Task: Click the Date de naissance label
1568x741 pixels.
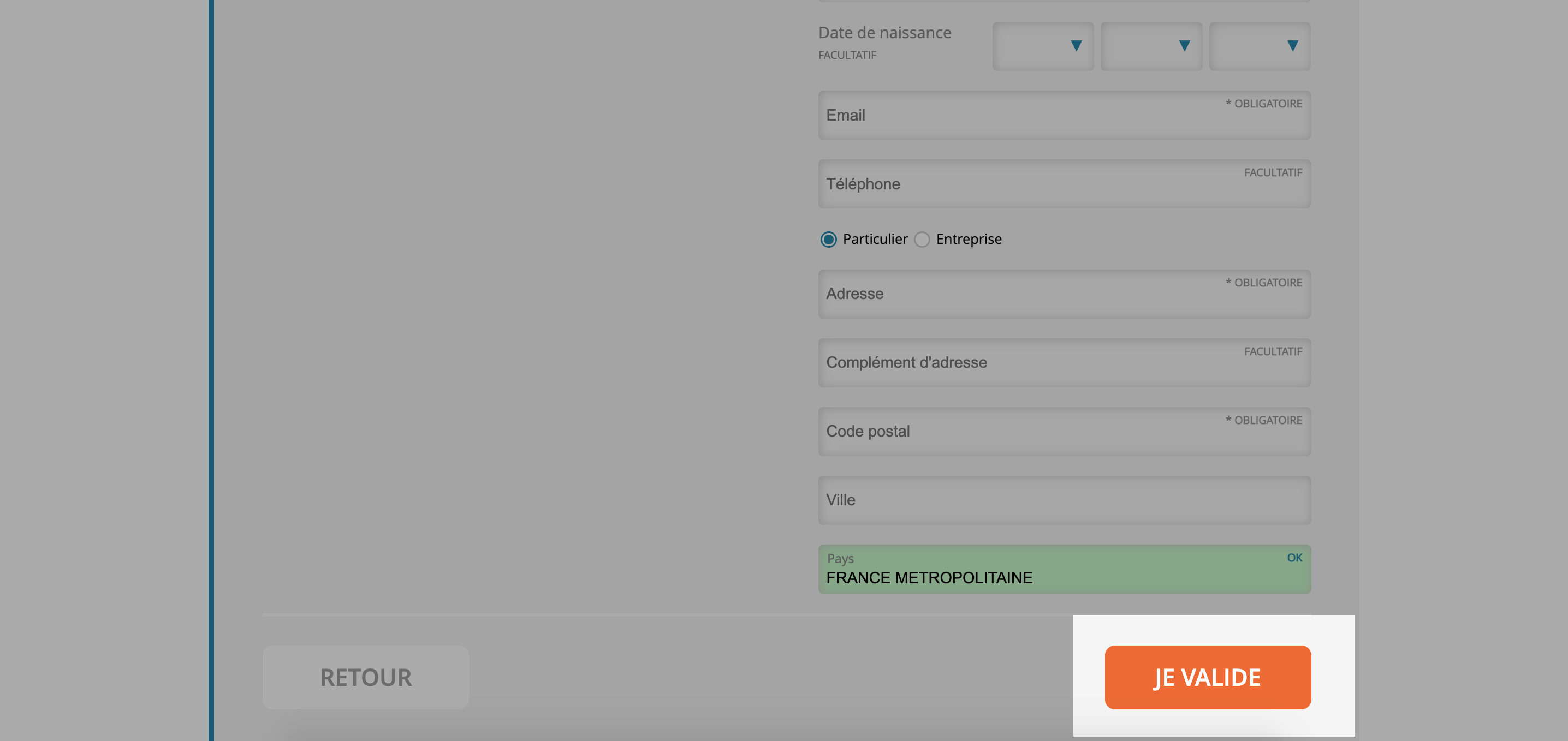Action: click(x=884, y=33)
